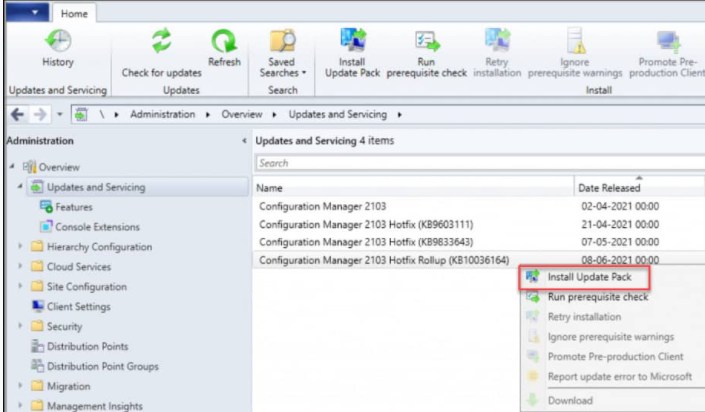This screenshot has width=705, height=412.
Task: Open navigation history dropdown arrow
Action: (x=60, y=115)
